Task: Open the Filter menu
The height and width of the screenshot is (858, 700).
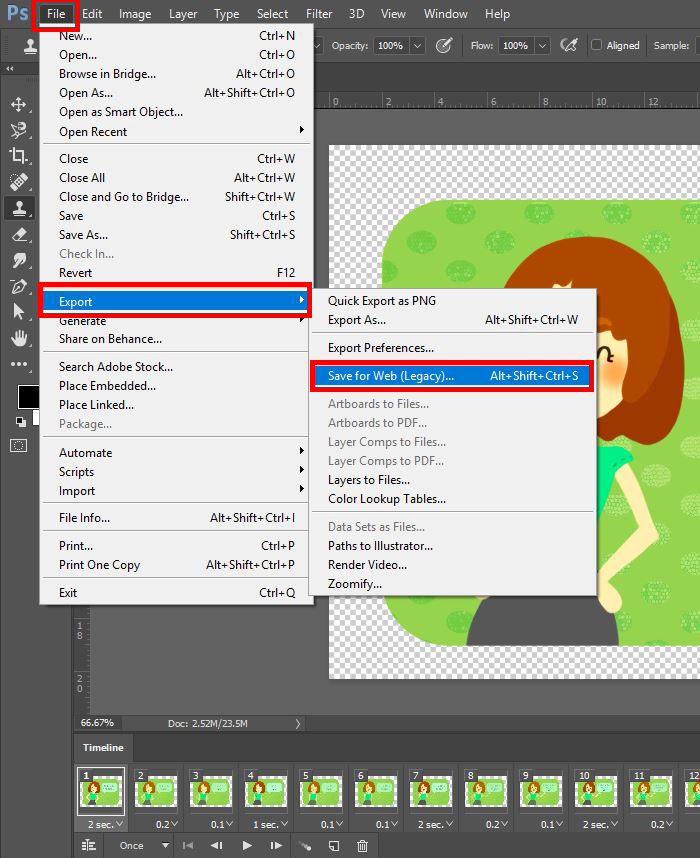Action: point(319,14)
